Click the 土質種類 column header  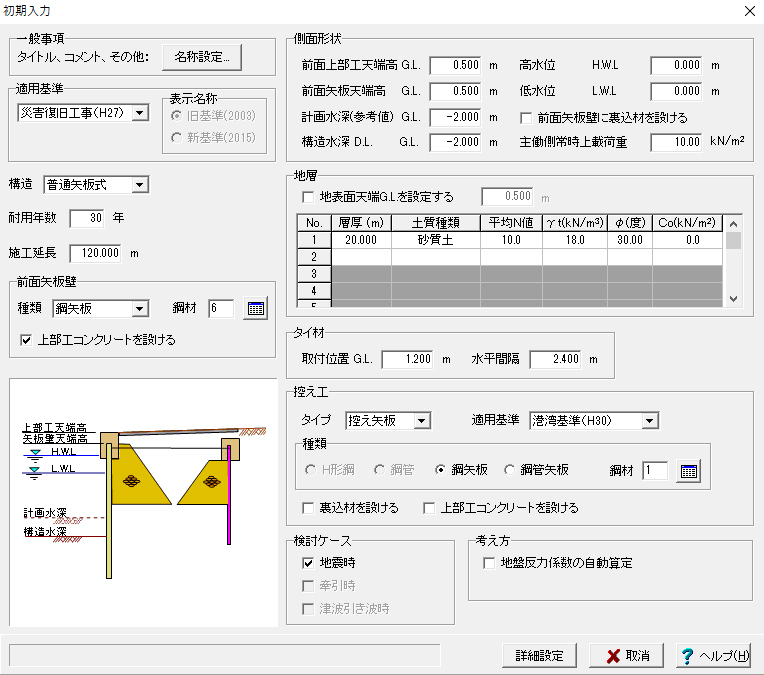[436, 223]
